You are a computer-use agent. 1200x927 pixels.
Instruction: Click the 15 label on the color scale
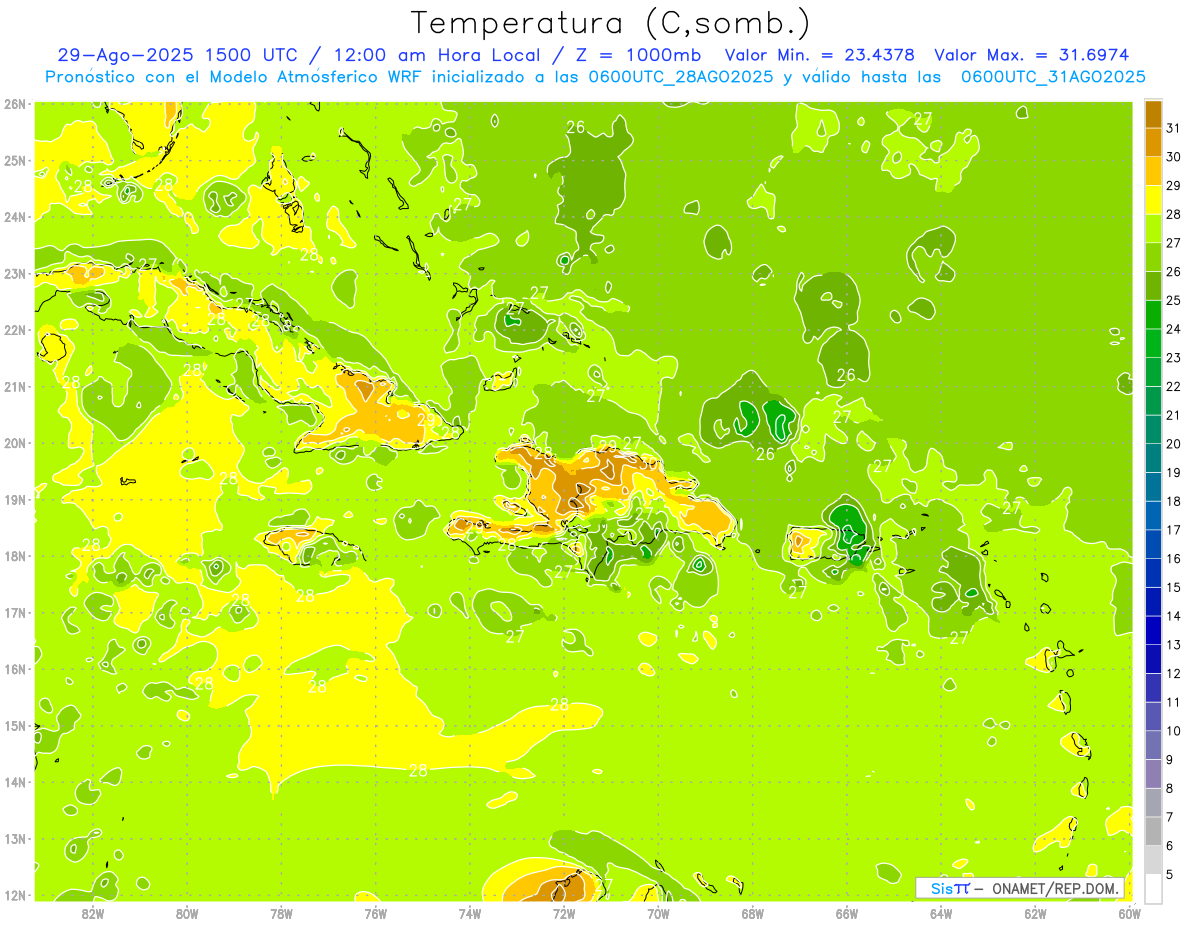pyautogui.click(x=1174, y=587)
